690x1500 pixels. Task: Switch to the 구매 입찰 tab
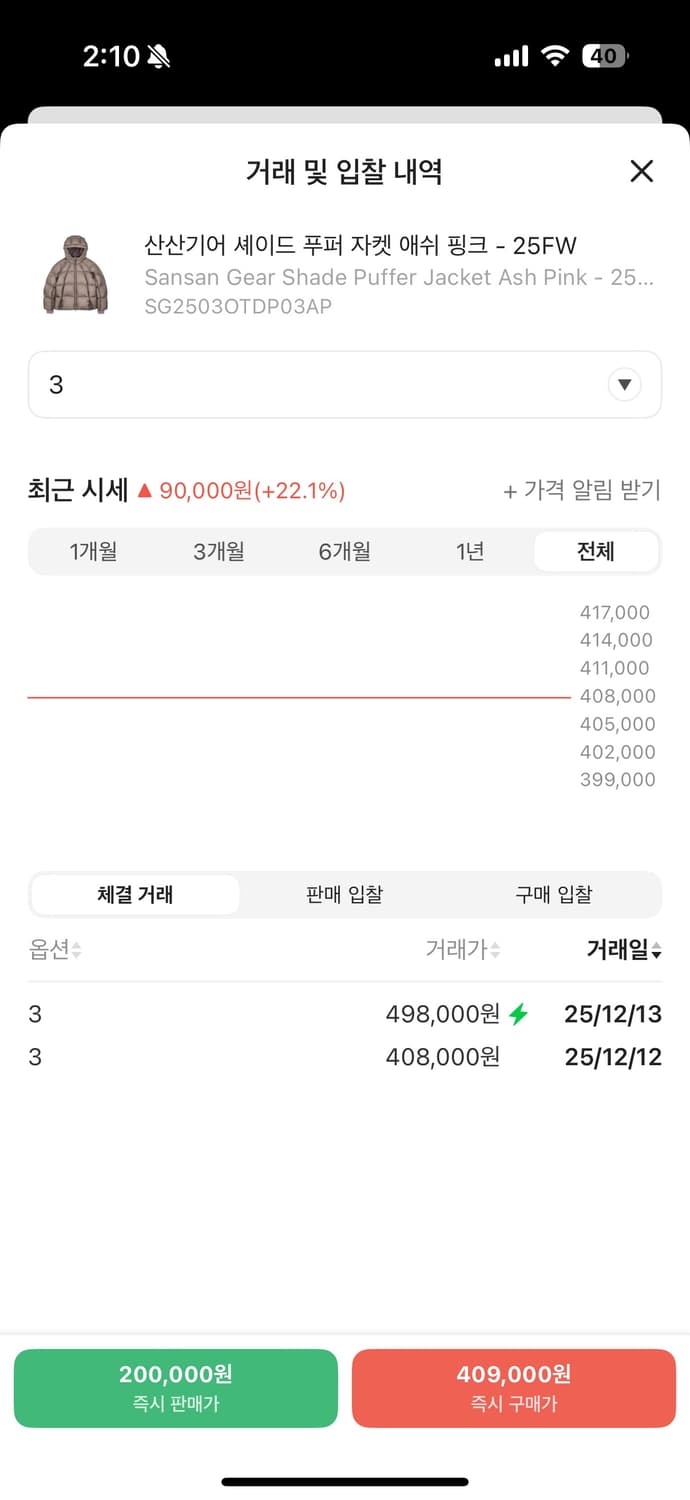pos(554,894)
